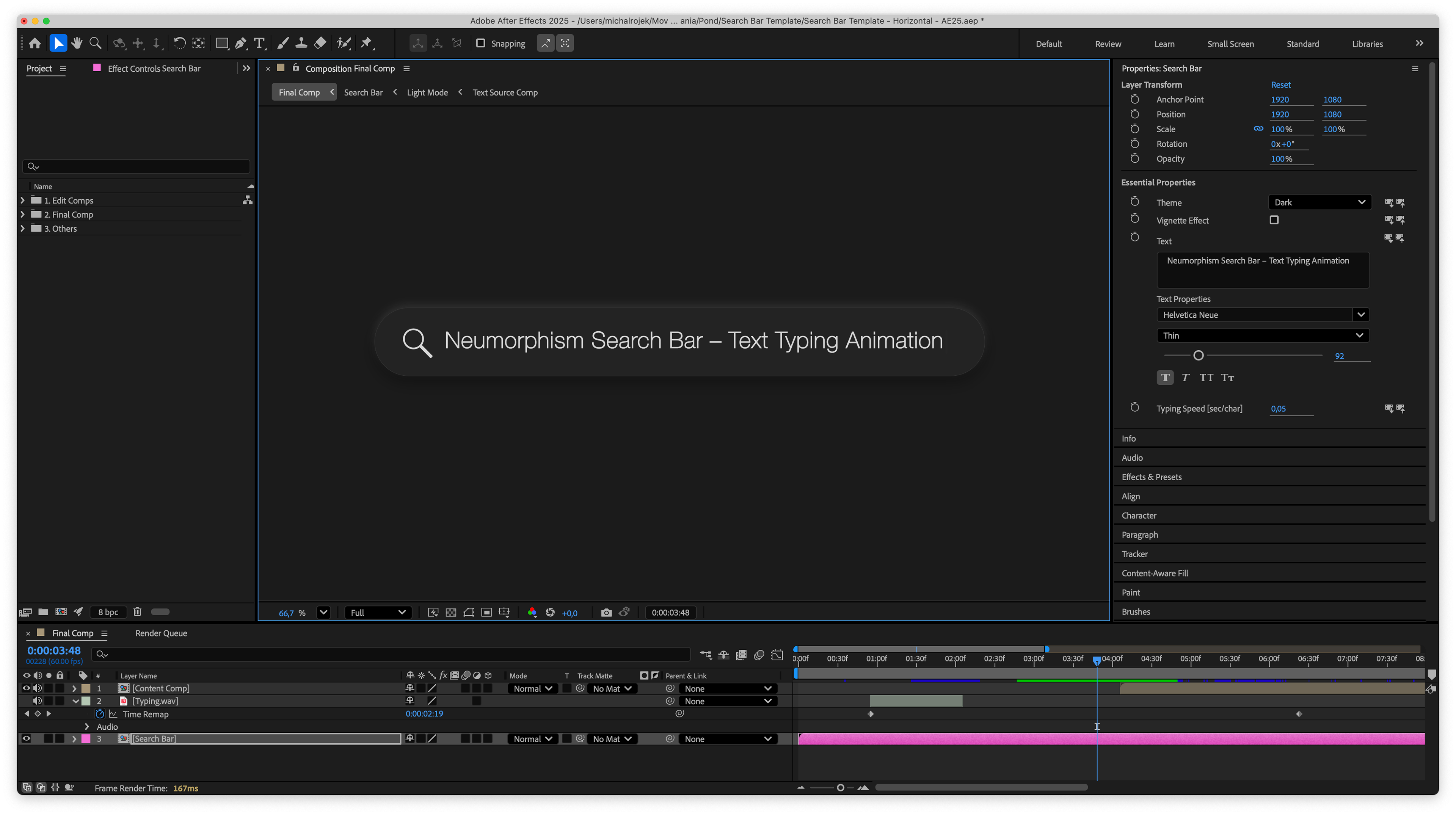Image resolution: width=1456 pixels, height=815 pixels.
Task: Take snapshot with camera icon
Action: [x=606, y=613]
